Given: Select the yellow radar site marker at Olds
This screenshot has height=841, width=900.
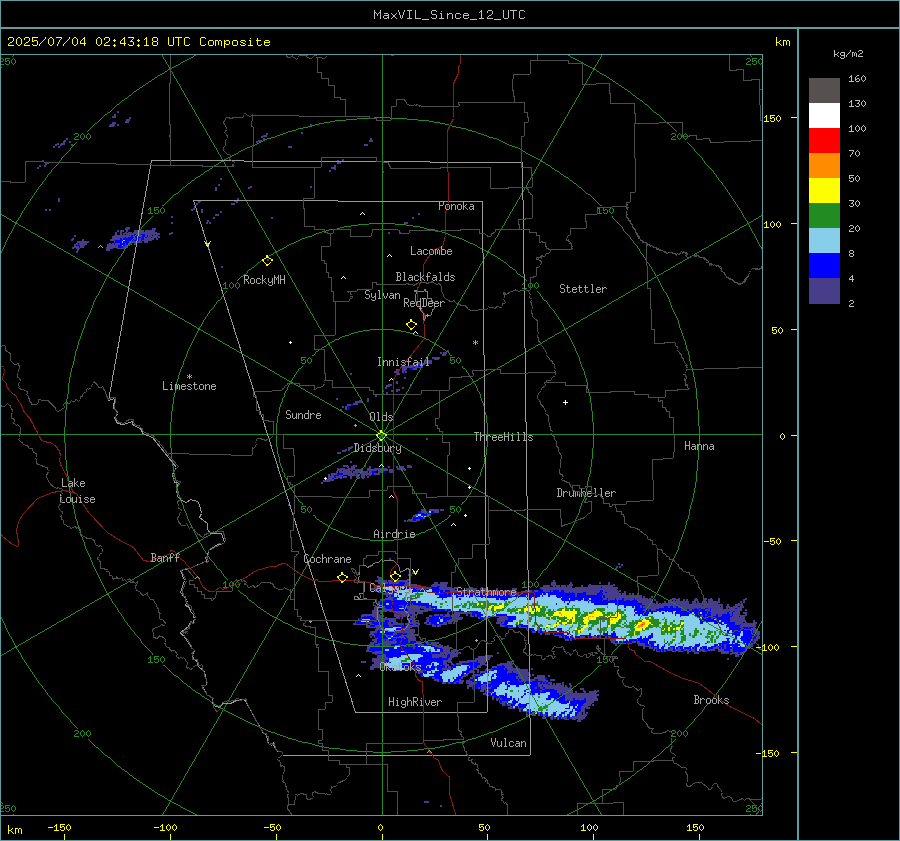Looking at the screenshot, I should click(381, 436).
